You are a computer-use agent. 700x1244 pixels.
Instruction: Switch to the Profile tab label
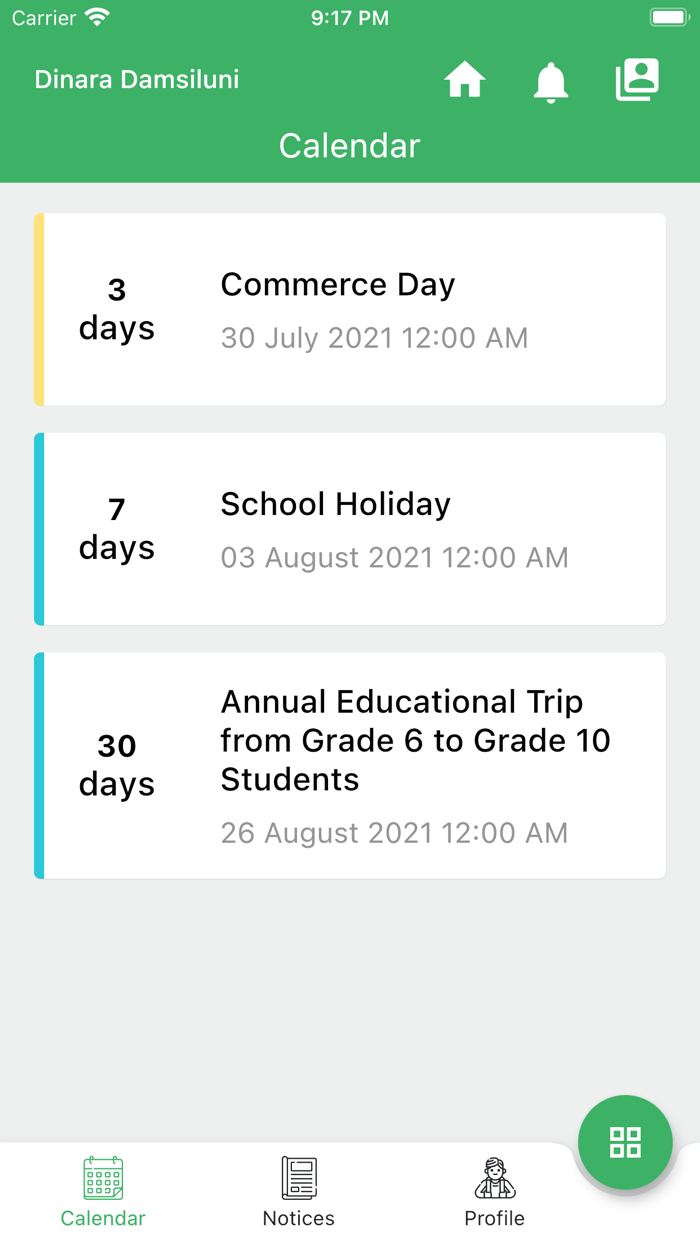(x=494, y=1218)
